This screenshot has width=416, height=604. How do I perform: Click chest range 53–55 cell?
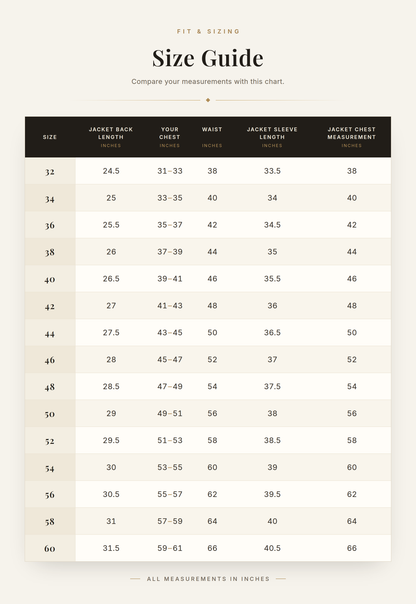pos(170,467)
